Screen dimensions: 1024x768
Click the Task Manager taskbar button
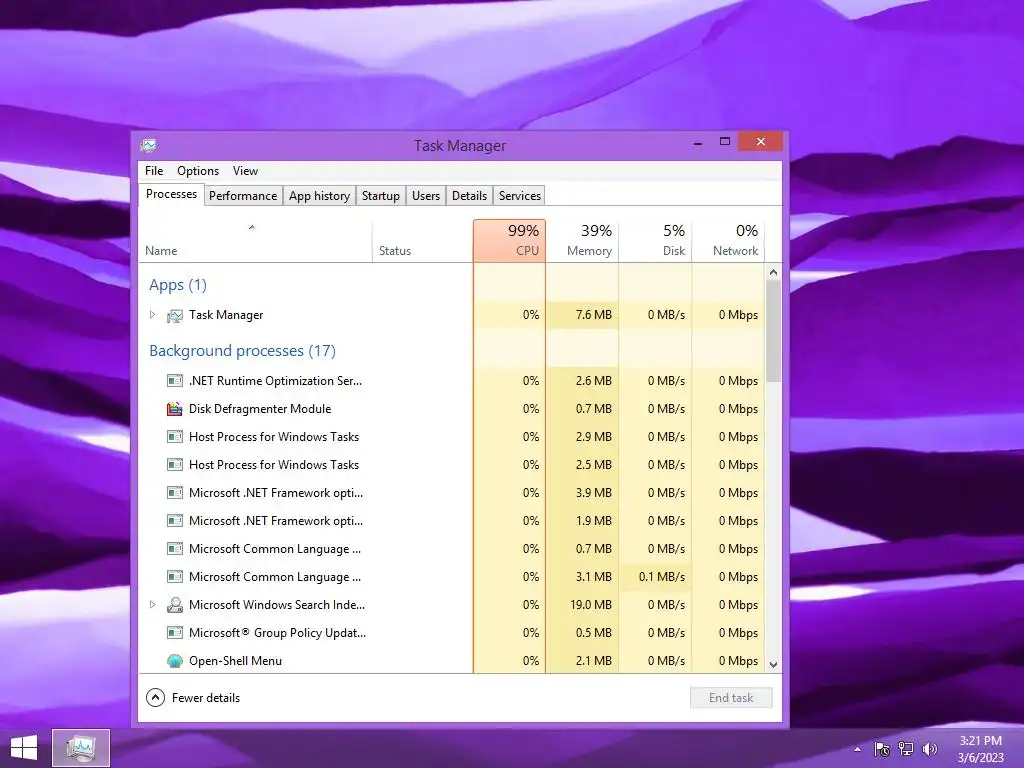81,748
